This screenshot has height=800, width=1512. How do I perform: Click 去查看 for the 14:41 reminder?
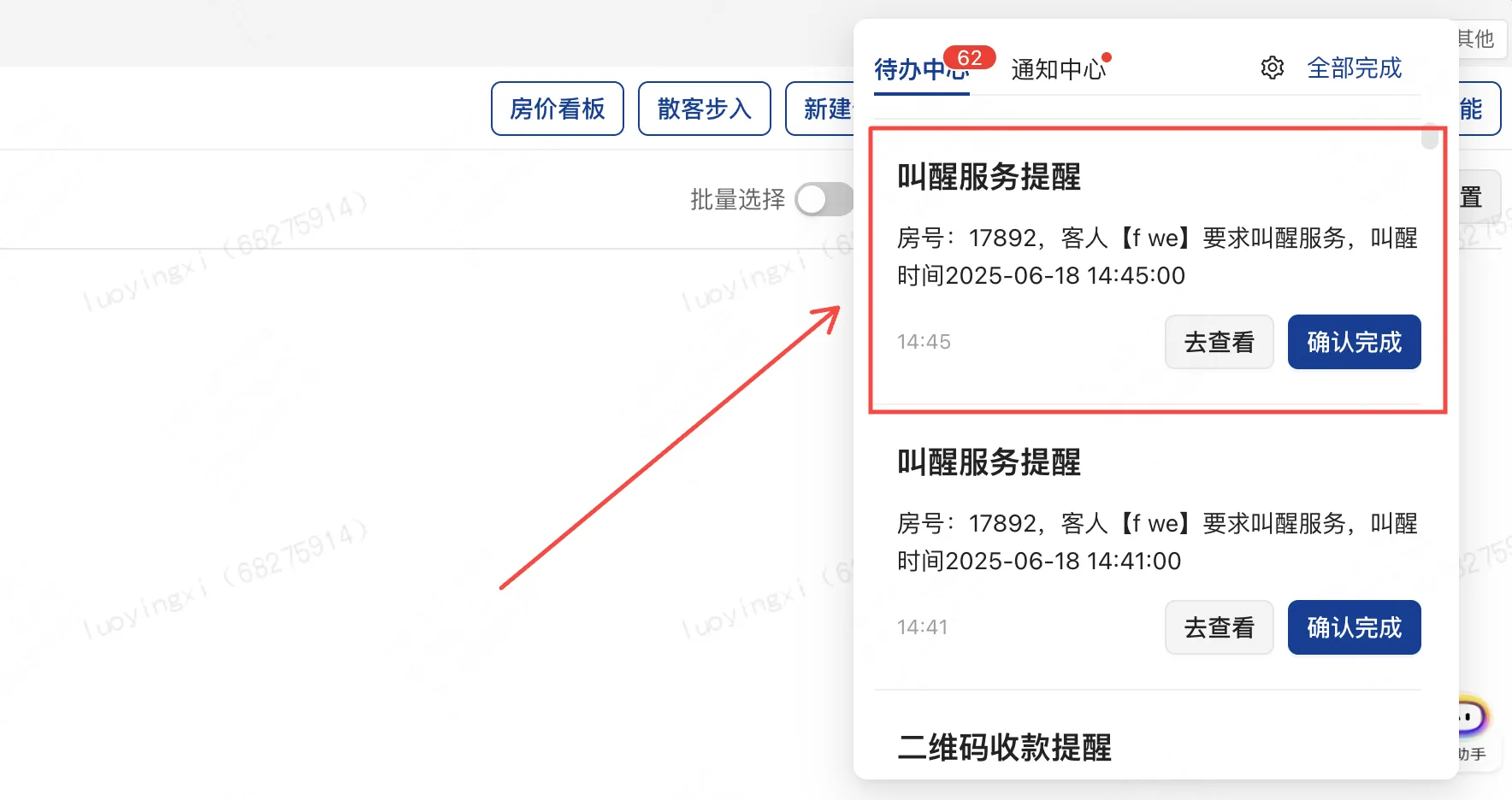1220,627
